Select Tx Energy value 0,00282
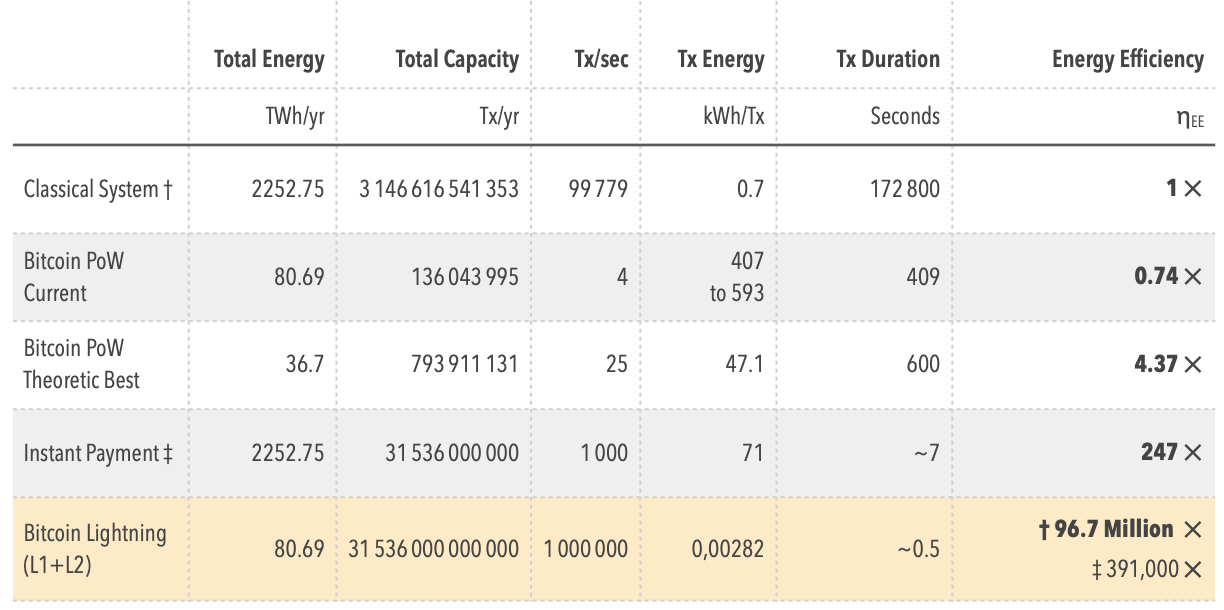 pyautogui.click(x=727, y=548)
